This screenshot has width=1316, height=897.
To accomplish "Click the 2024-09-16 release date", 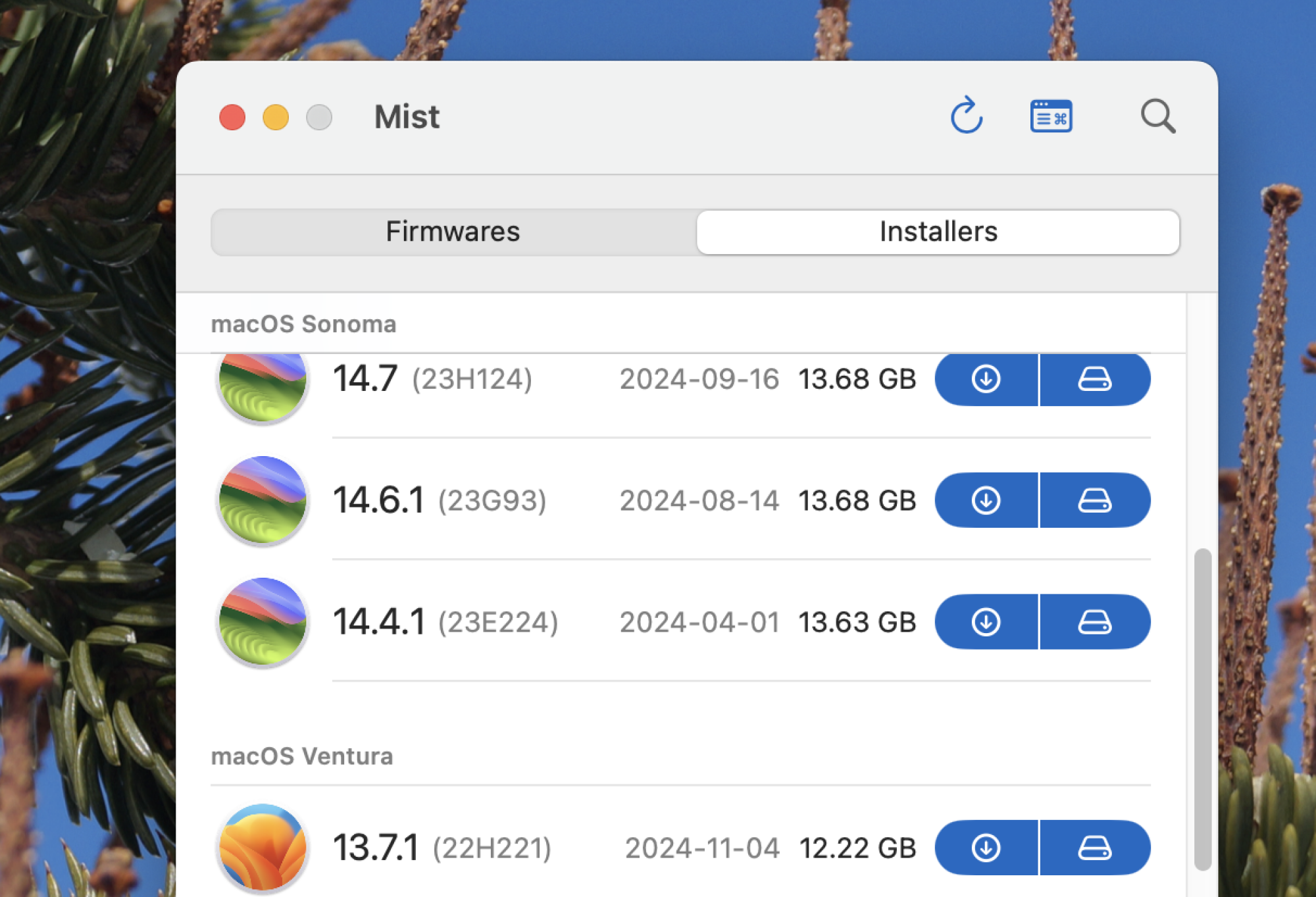I will pos(699,380).
